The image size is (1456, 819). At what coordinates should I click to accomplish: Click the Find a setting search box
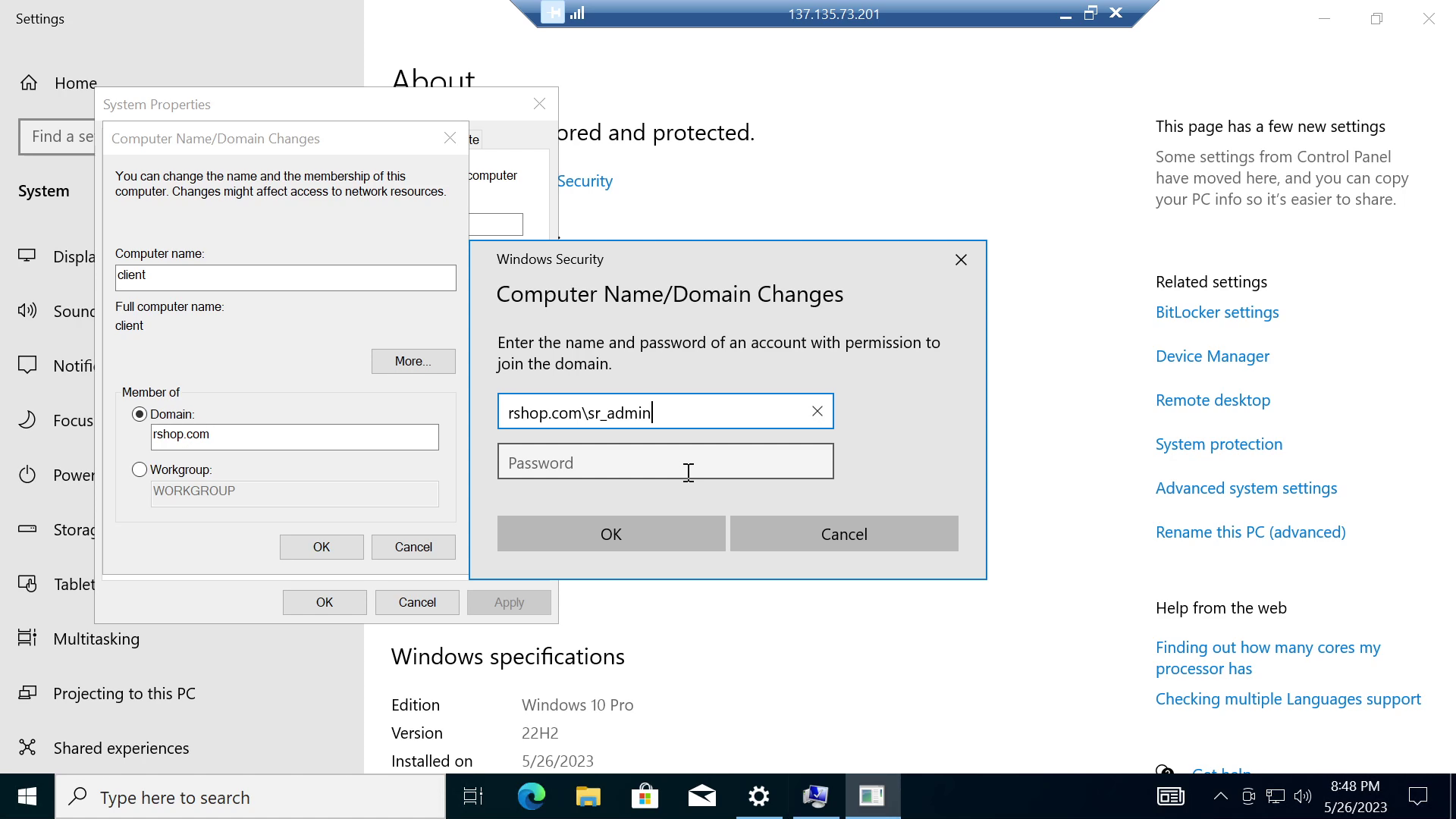[57, 136]
